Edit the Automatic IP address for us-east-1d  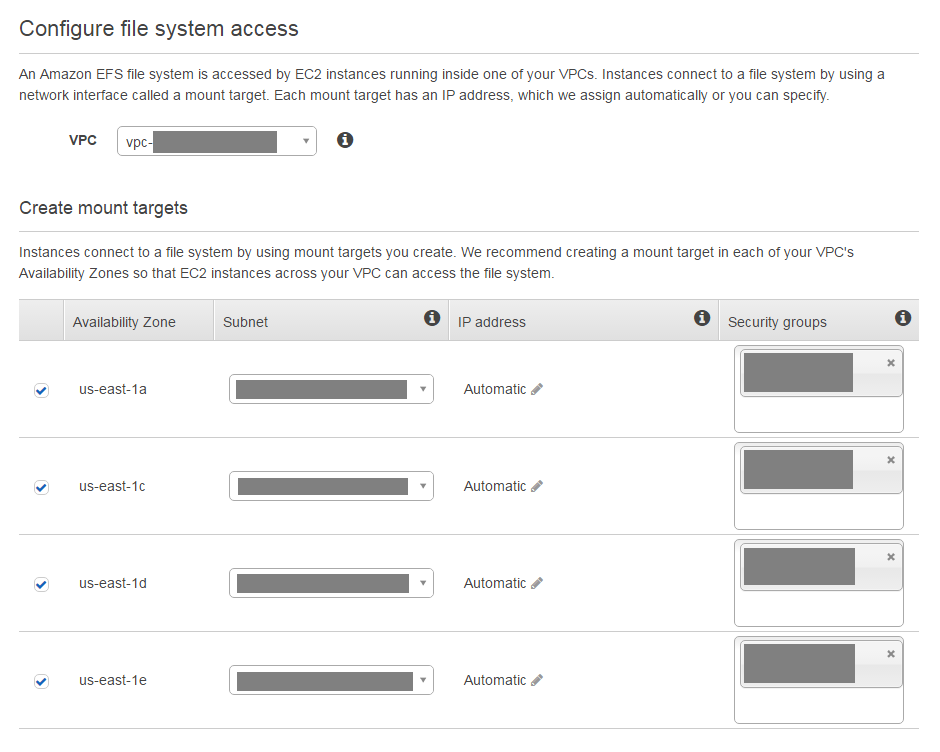(x=537, y=583)
